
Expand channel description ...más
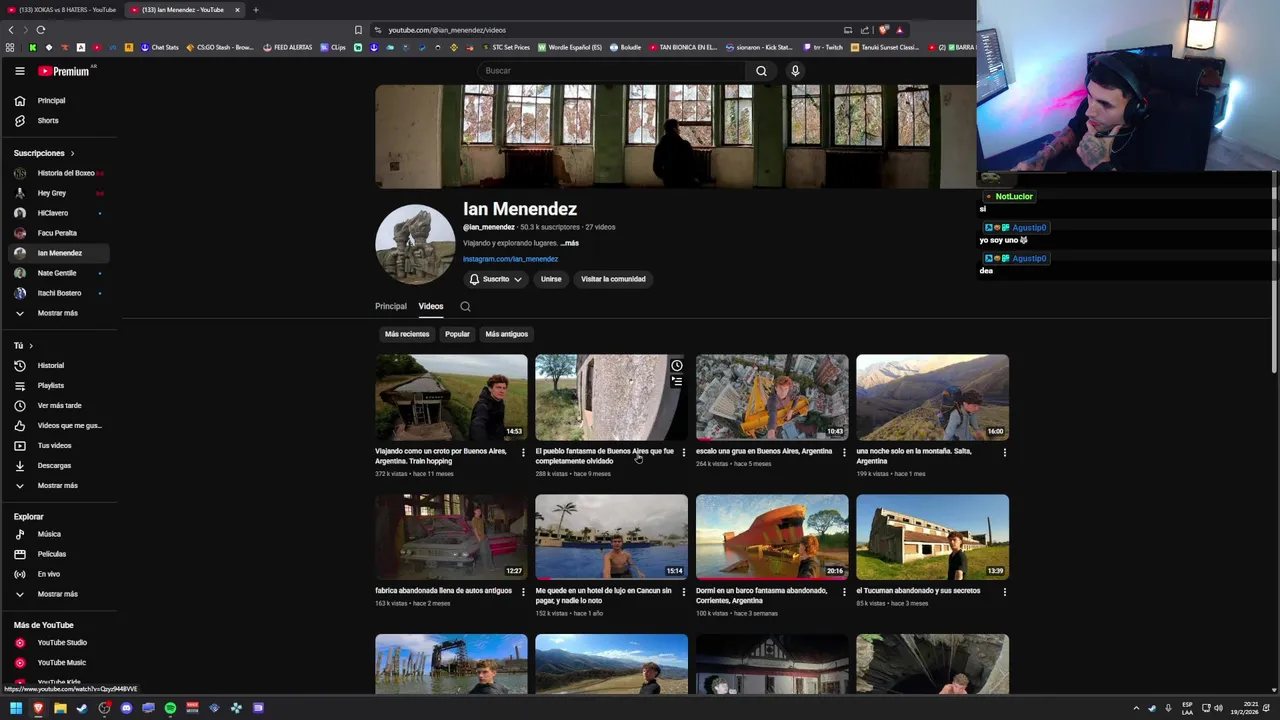569,243
